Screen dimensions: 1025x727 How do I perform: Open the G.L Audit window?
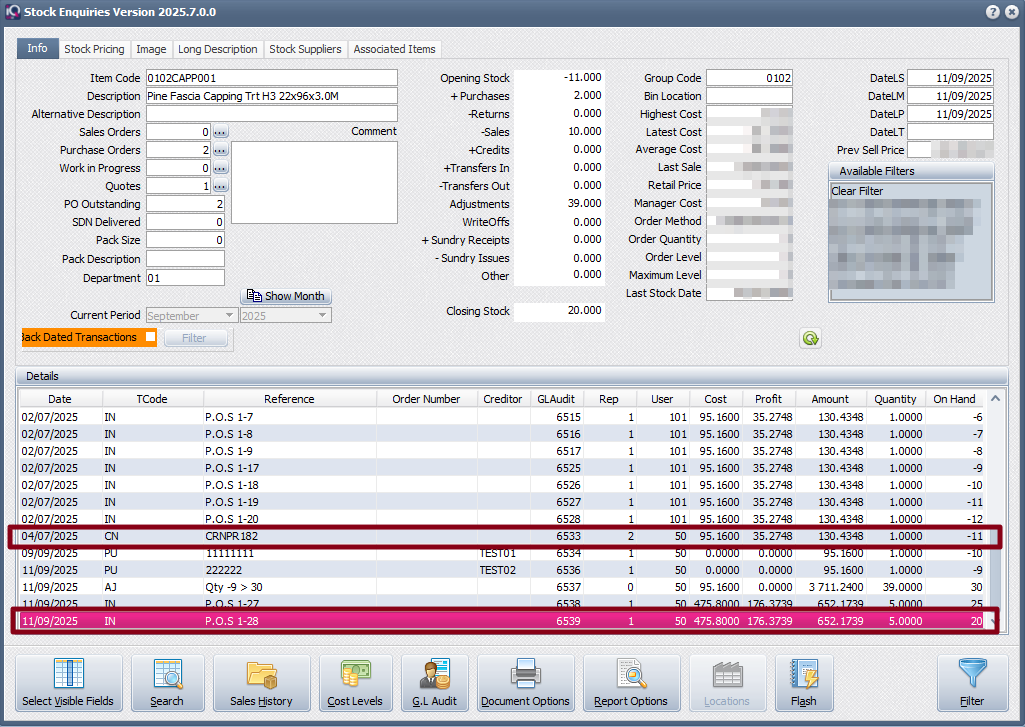tap(435, 683)
